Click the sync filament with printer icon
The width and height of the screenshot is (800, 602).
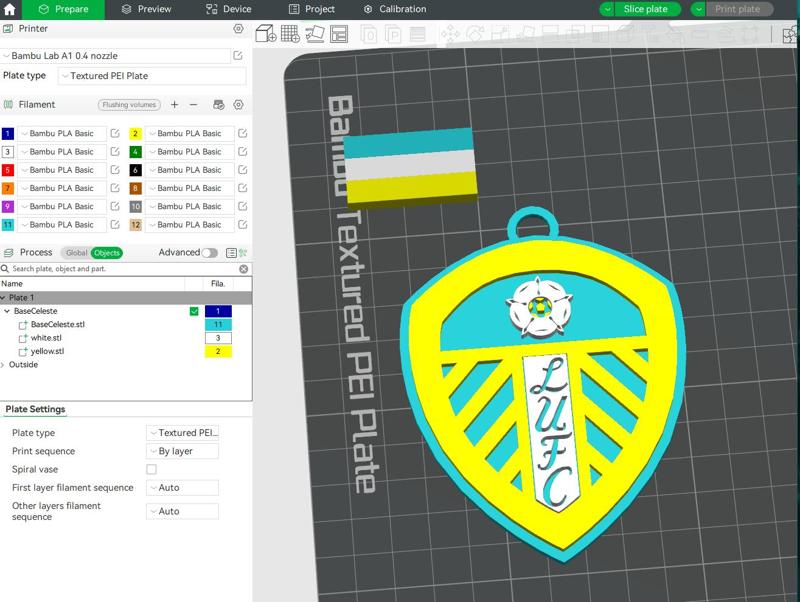pos(219,104)
